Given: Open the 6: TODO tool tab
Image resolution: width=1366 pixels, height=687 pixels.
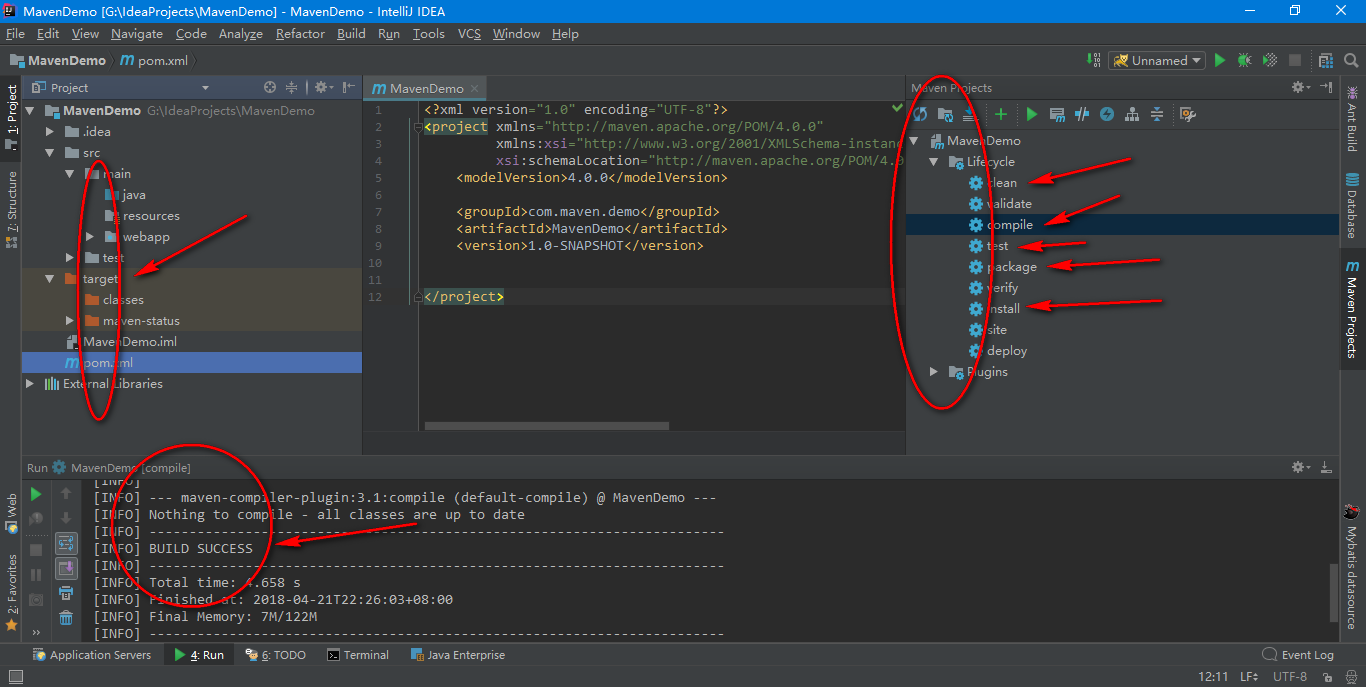Looking at the screenshot, I should click(x=276, y=655).
